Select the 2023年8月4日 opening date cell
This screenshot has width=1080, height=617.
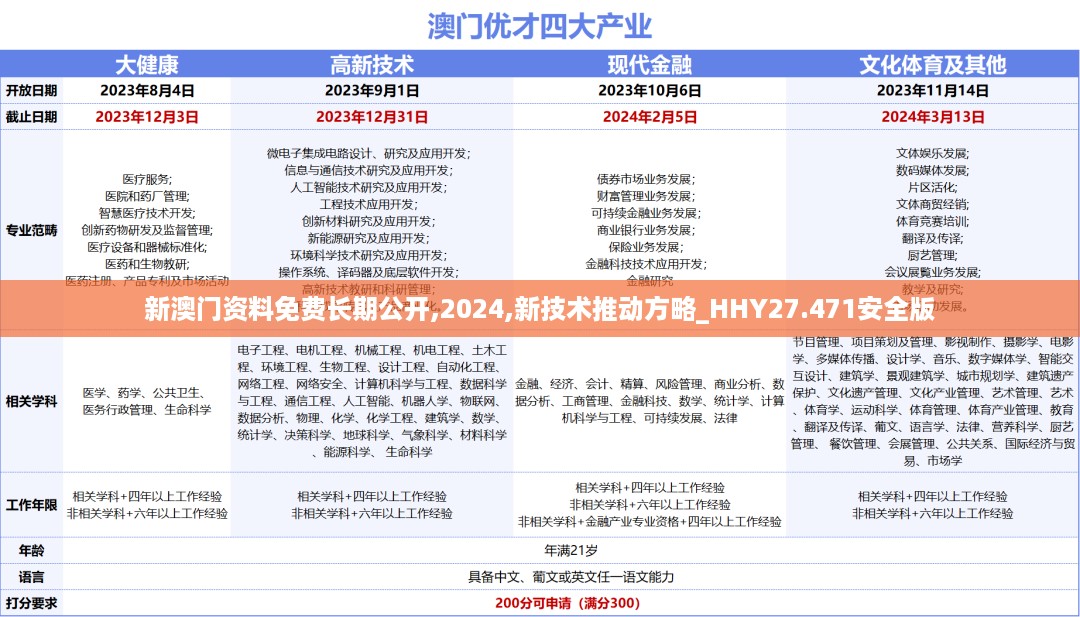(146, 90)
